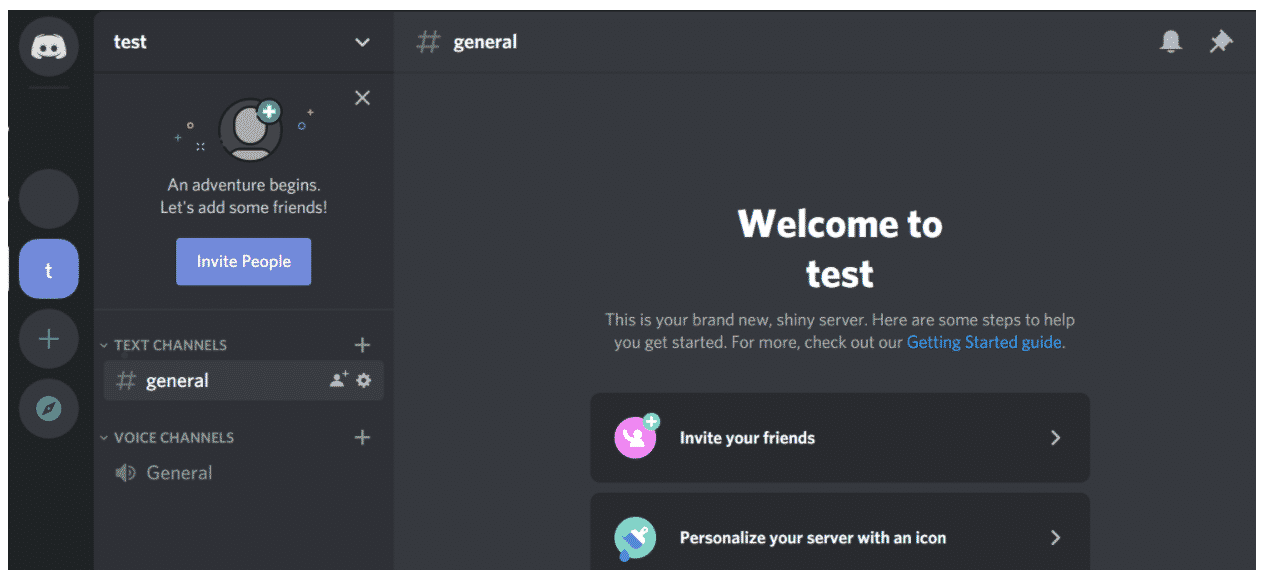The width and height of the screenshot is (1268, 578).
Task: Select the test server avatar
Action: [48, 270]
